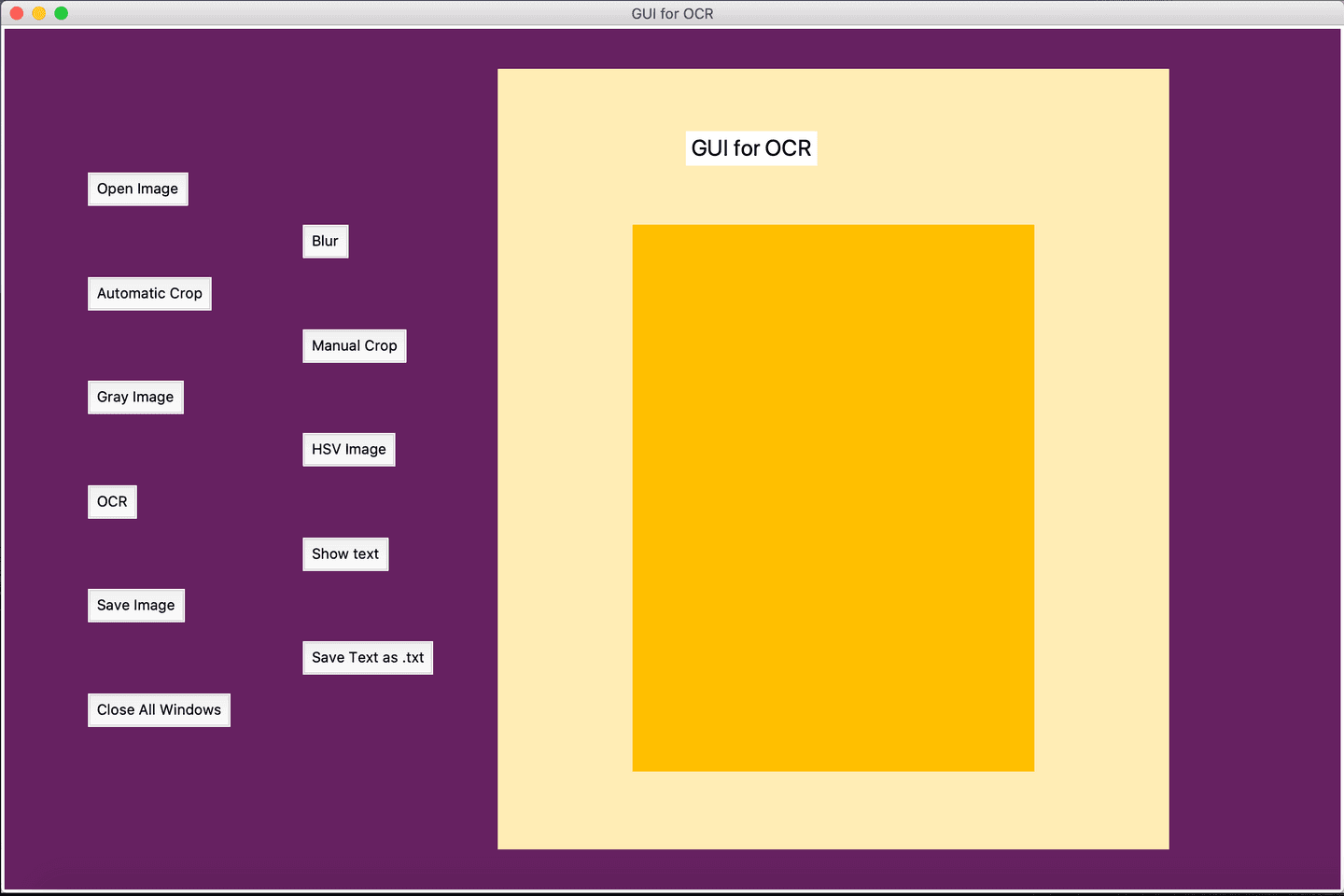Select the 'GUI for OCR' heading label
Viewport: 1344px width, 896px height.
[751, 148]
